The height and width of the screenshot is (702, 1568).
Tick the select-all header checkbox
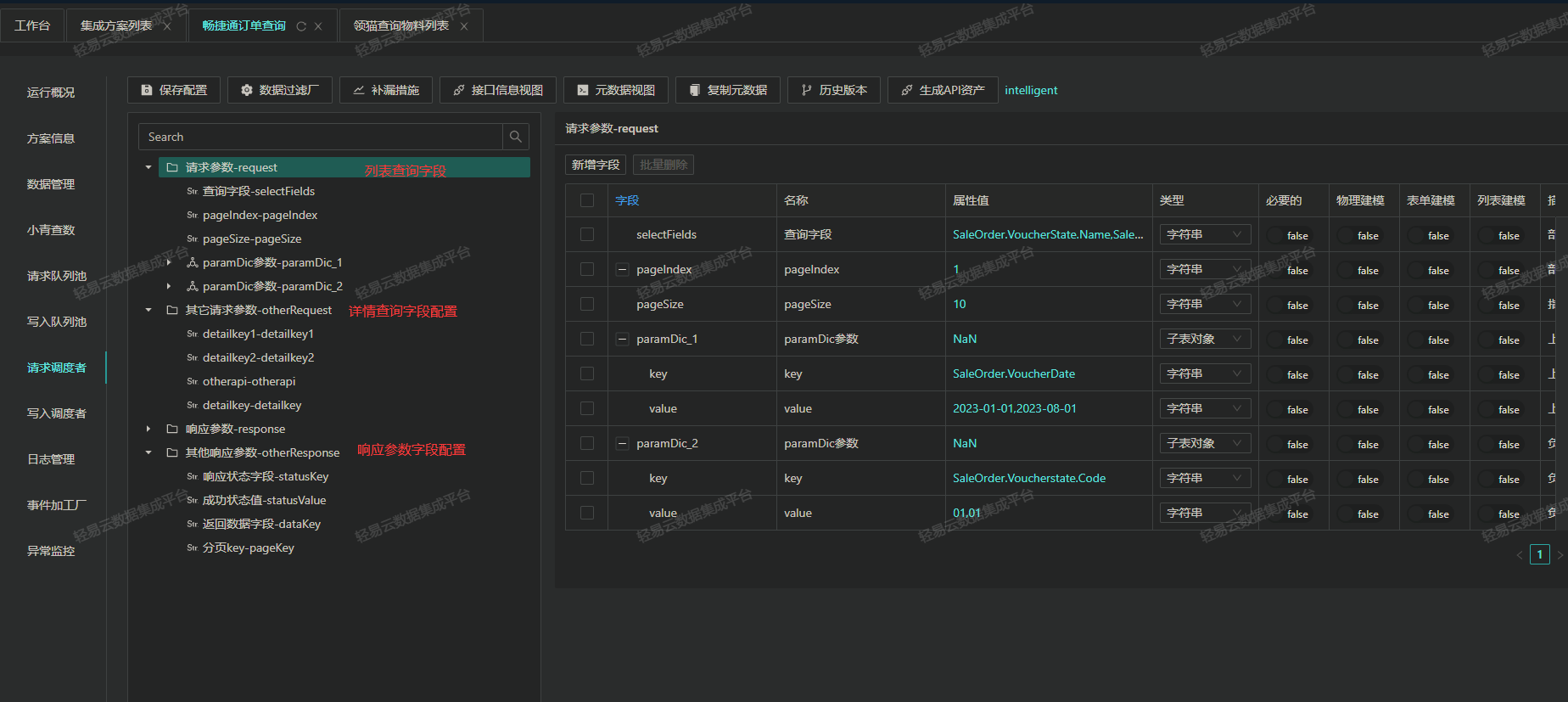pyautogui.click(x=587, y=200)
